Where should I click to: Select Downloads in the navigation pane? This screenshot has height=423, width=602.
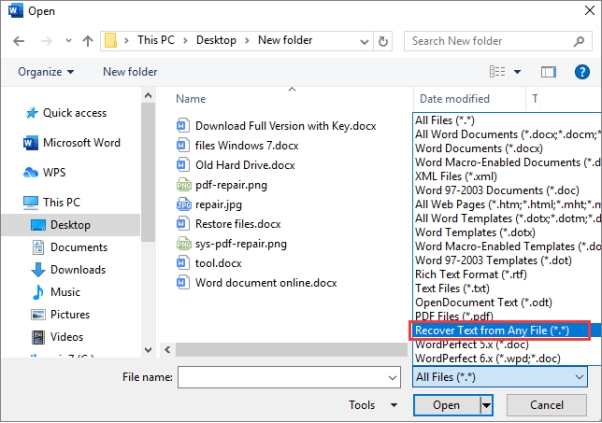pyautogui.click(x=78, y=269)
